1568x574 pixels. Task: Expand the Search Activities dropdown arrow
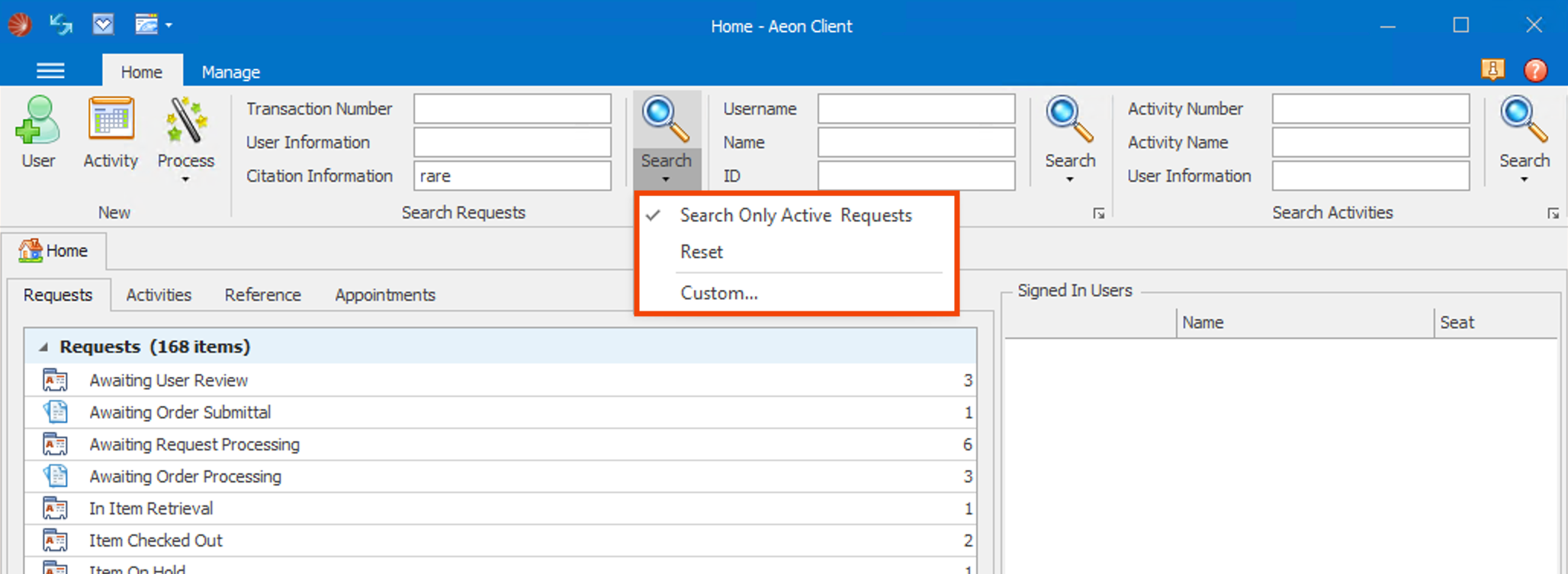[1524, 179]
